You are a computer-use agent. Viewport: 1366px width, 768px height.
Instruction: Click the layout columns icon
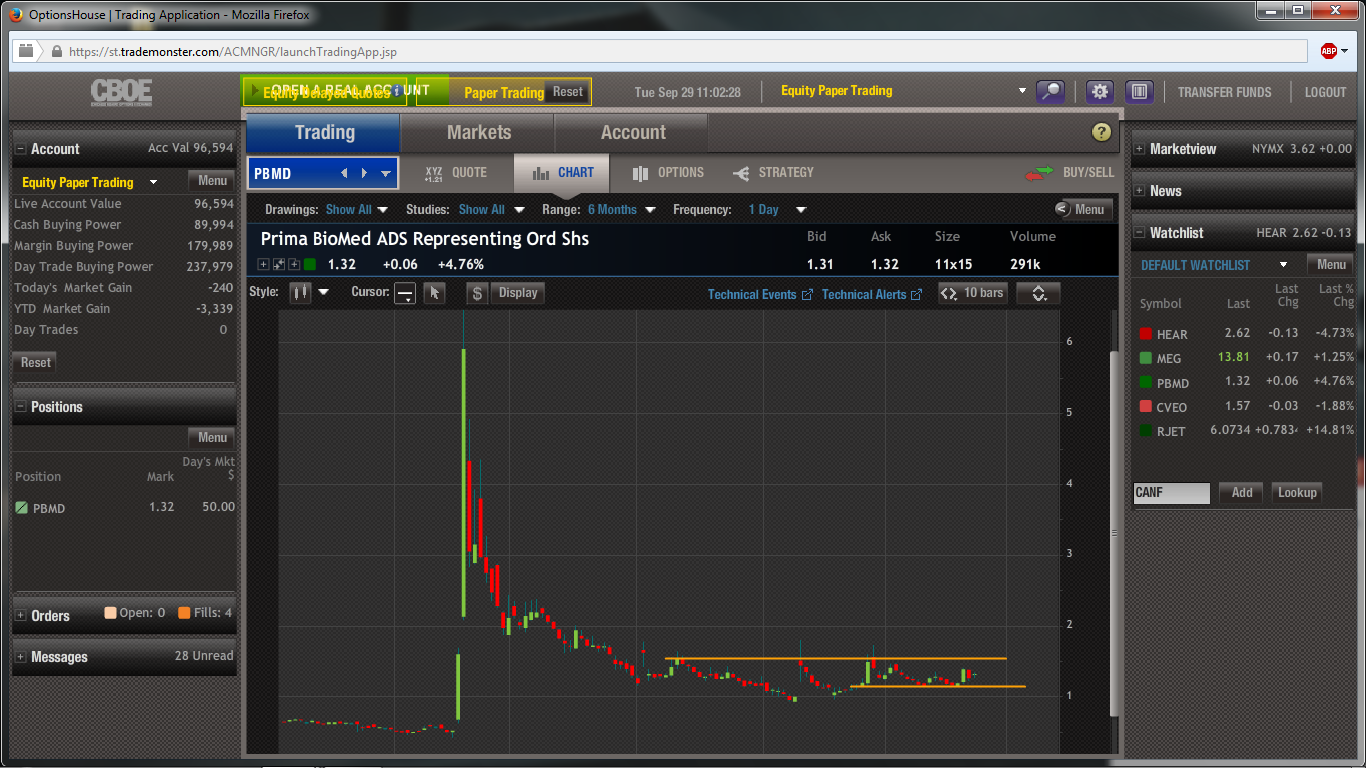1138,91
